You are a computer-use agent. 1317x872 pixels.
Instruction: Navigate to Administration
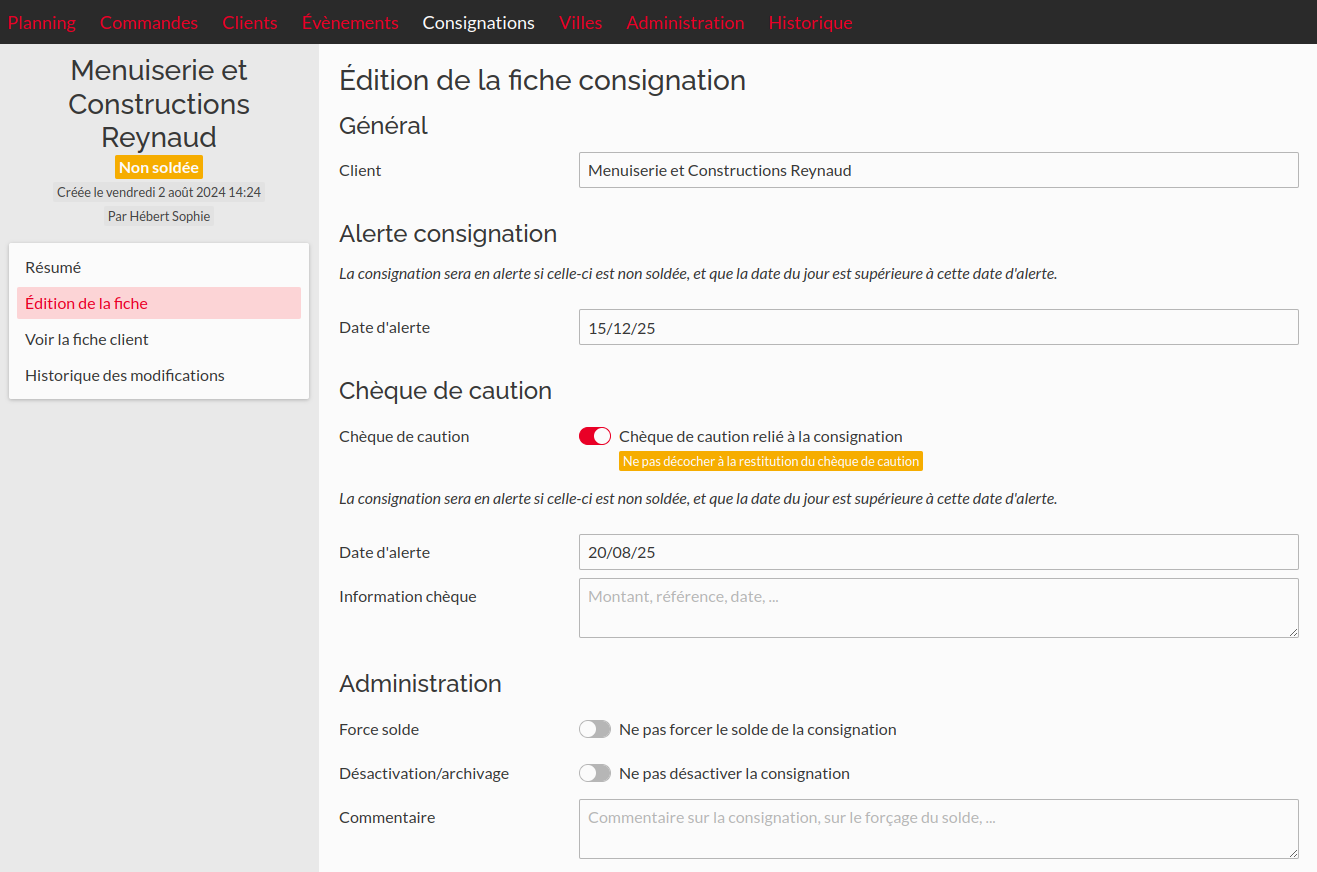coord(685,22)
